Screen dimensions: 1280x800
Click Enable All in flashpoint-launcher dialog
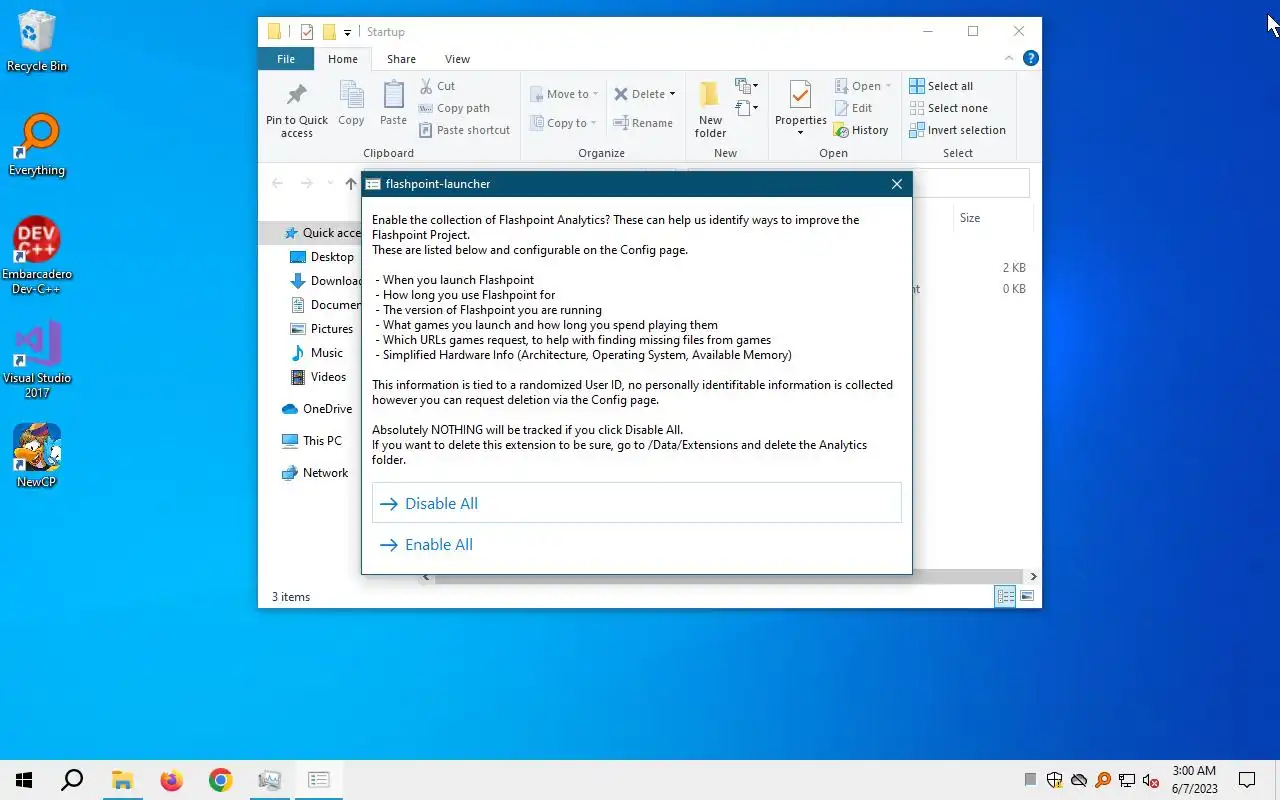[636, 544]
